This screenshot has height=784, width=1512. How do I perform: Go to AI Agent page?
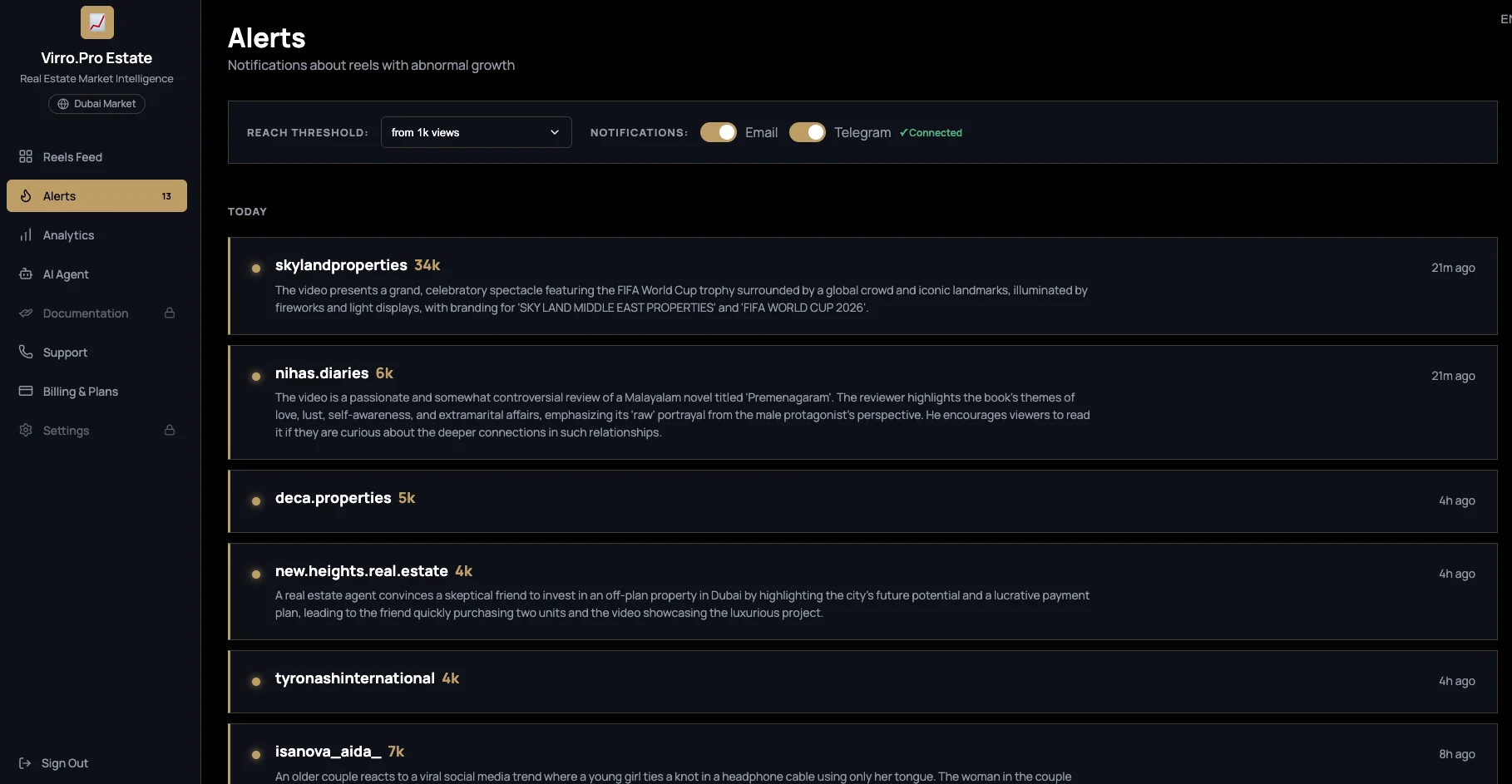pos(96,274)
